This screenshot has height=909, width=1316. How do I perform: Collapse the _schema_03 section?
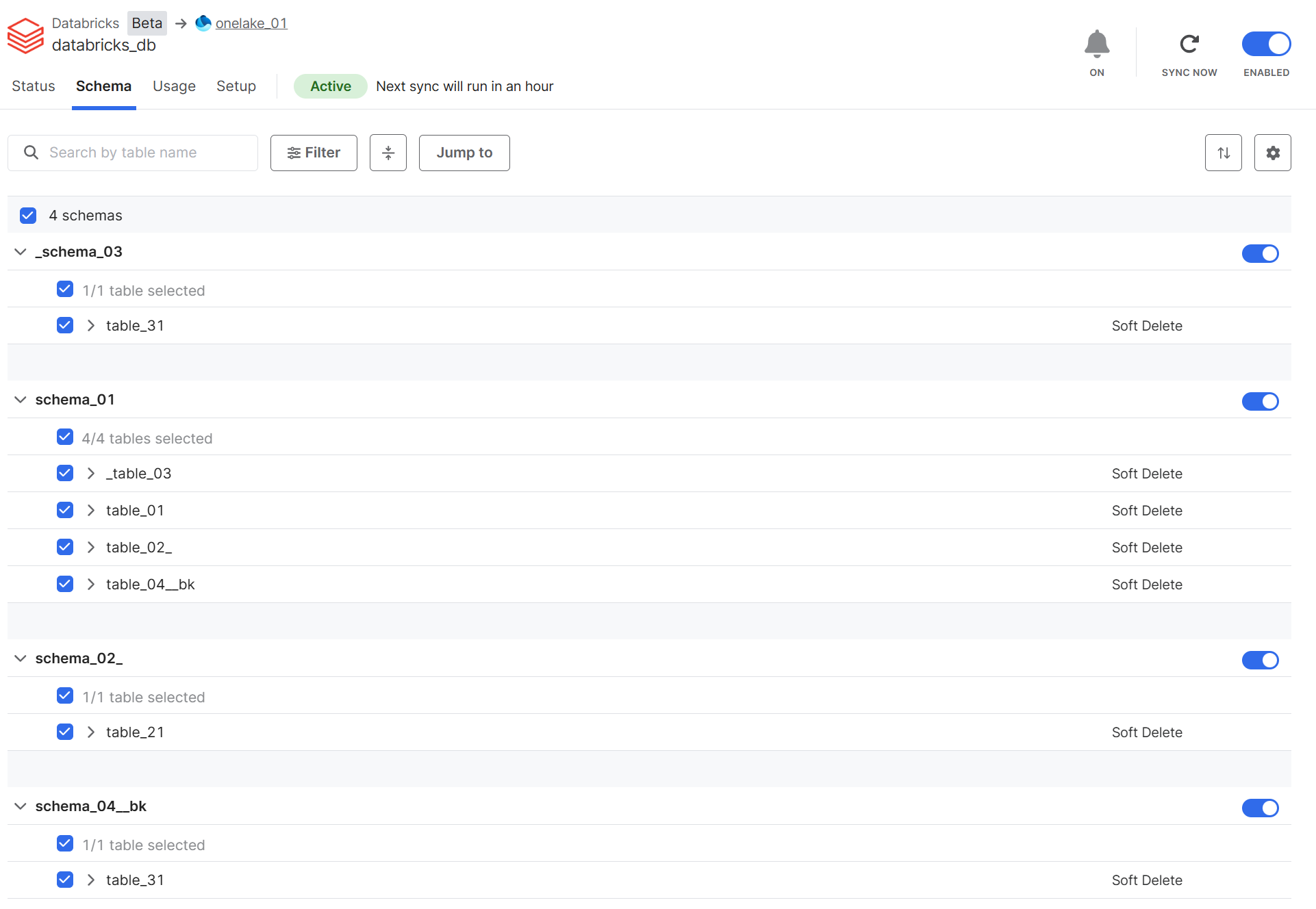pyautogui.click(x=21, y=252)
